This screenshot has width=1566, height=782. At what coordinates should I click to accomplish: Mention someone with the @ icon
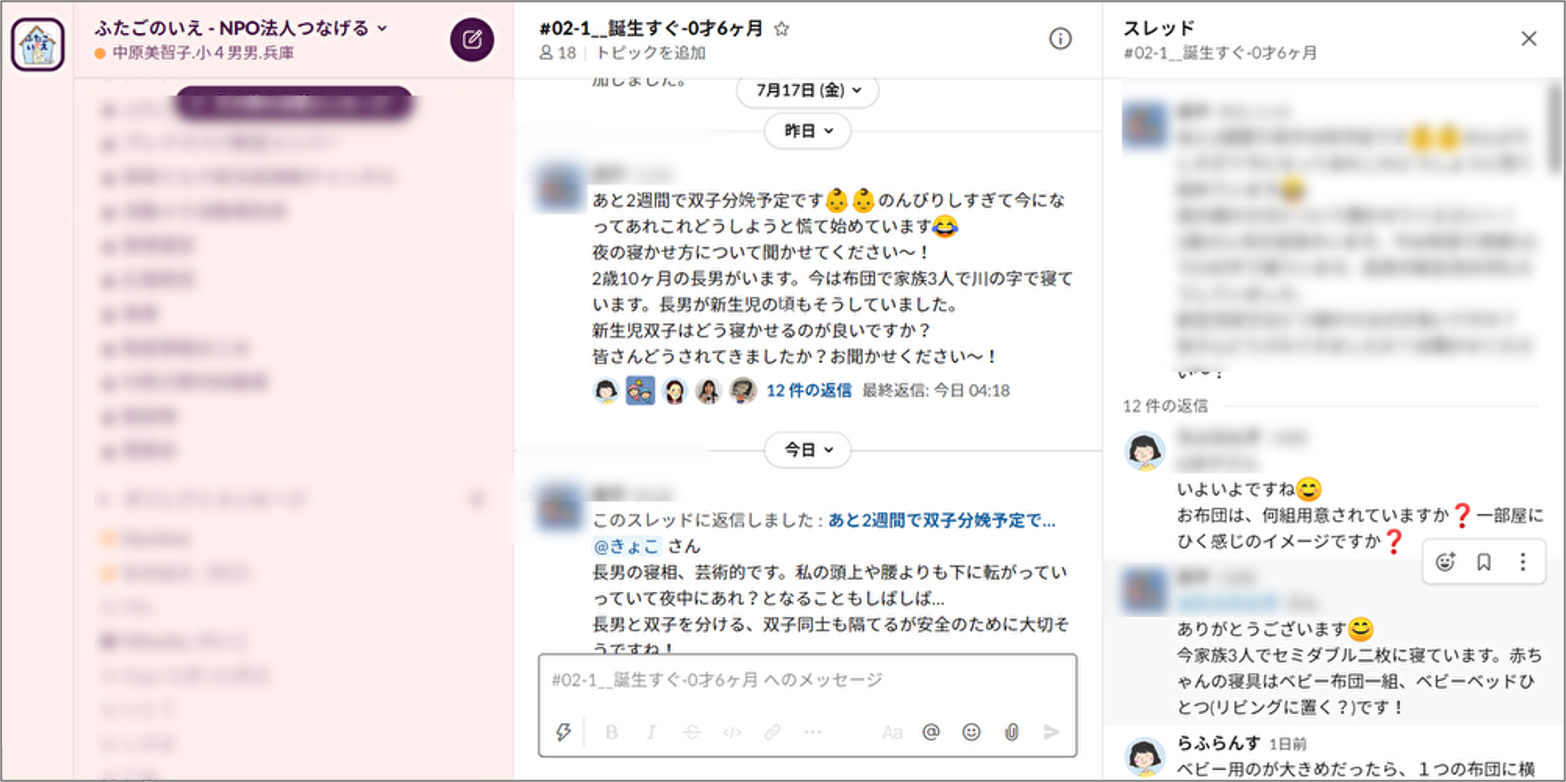(x=931, y=732)
